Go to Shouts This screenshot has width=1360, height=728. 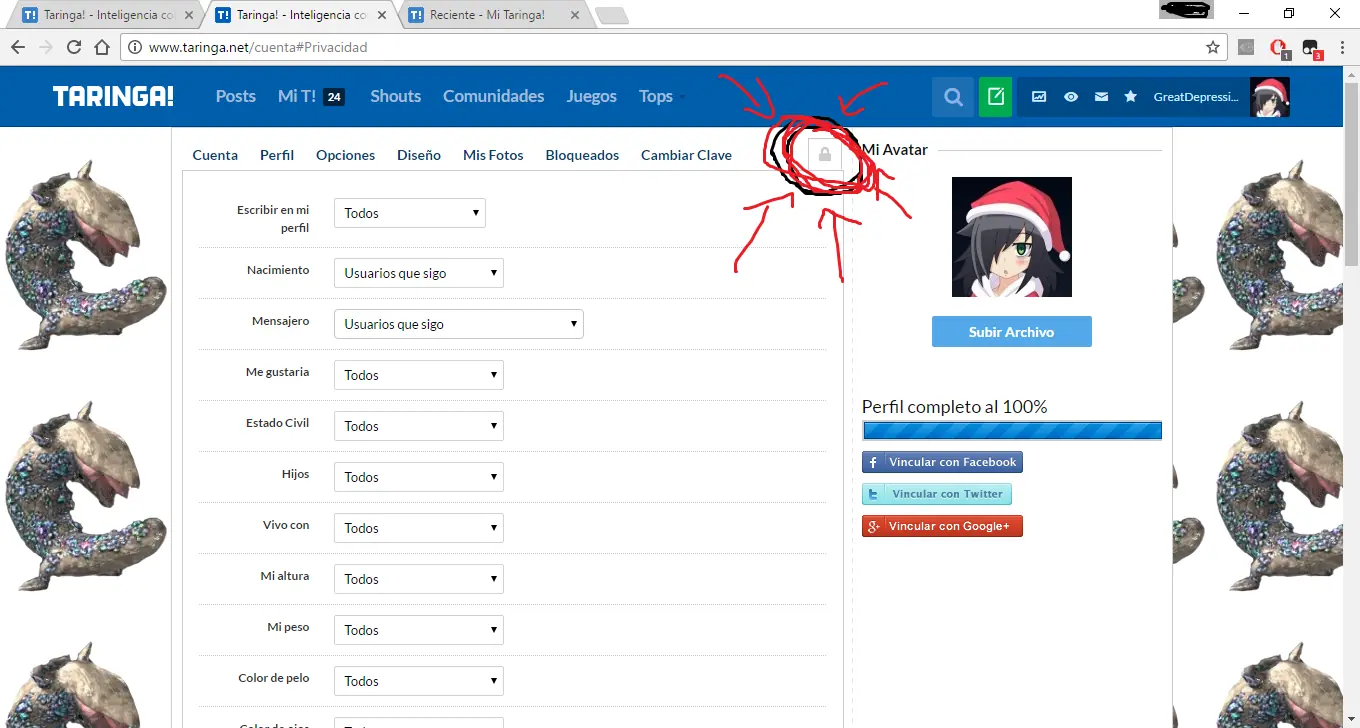click(x=396, y=96)
